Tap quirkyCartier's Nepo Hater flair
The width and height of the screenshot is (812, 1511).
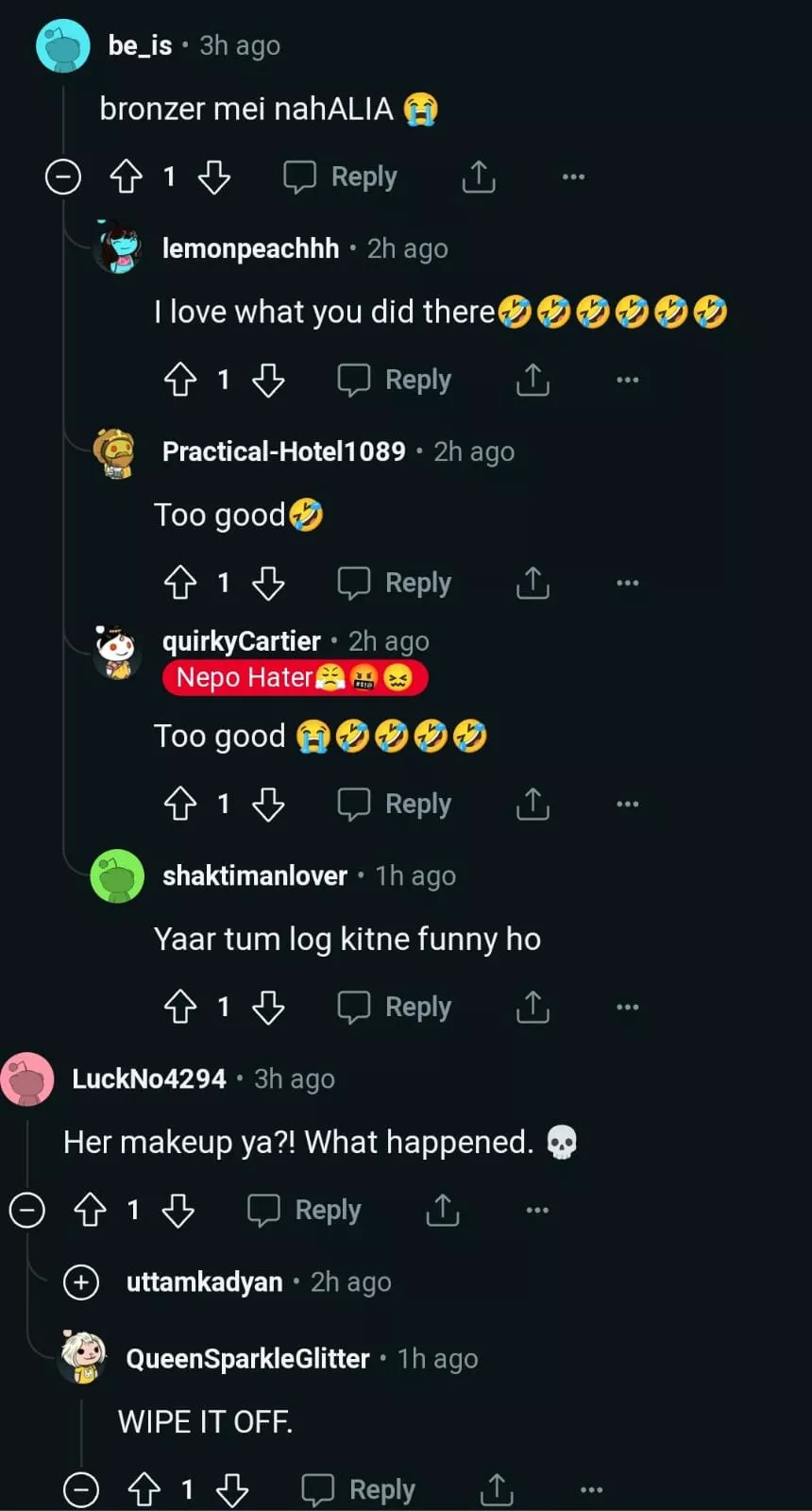[x=295, y=677]
